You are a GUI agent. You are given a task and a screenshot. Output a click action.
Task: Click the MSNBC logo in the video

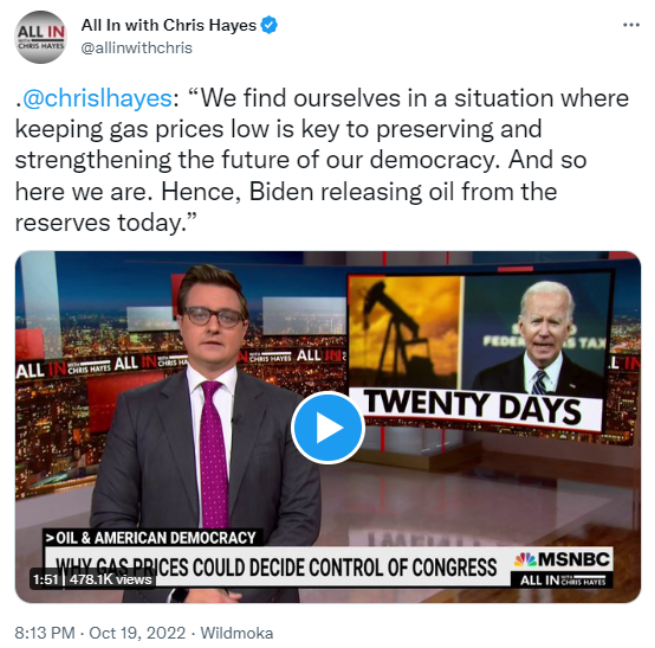561,560
